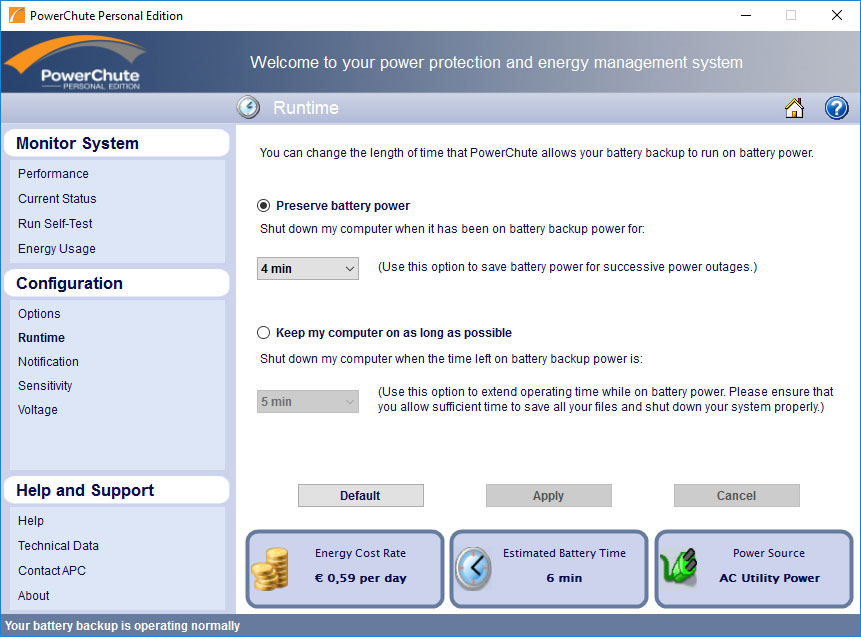Open About page
This screenshot has height=637, width=861.
pos(33,596)
